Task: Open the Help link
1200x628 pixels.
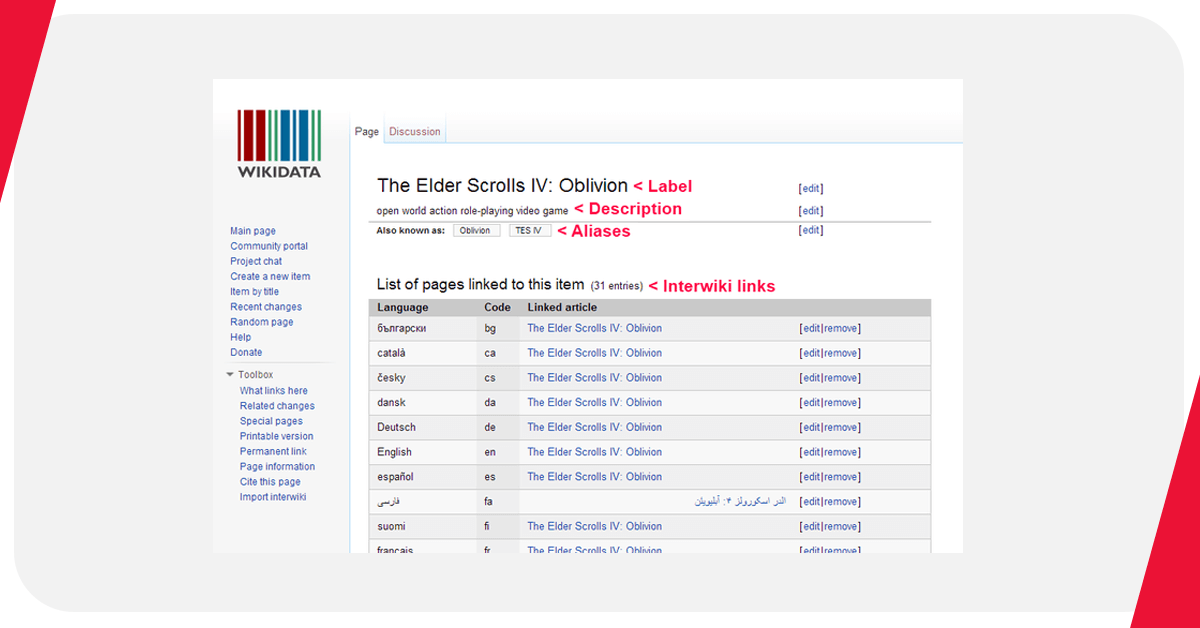Action: [x=240, y=337]
